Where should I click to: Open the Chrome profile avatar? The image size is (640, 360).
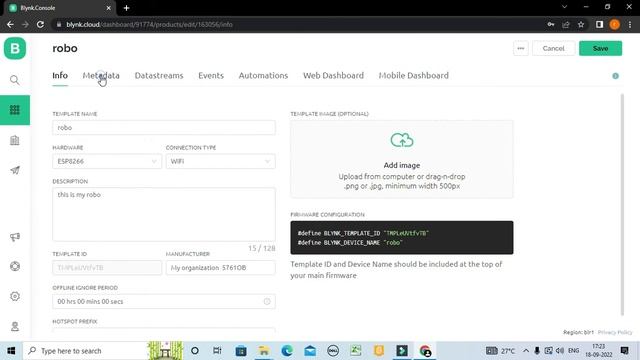(x=615, y=24)
